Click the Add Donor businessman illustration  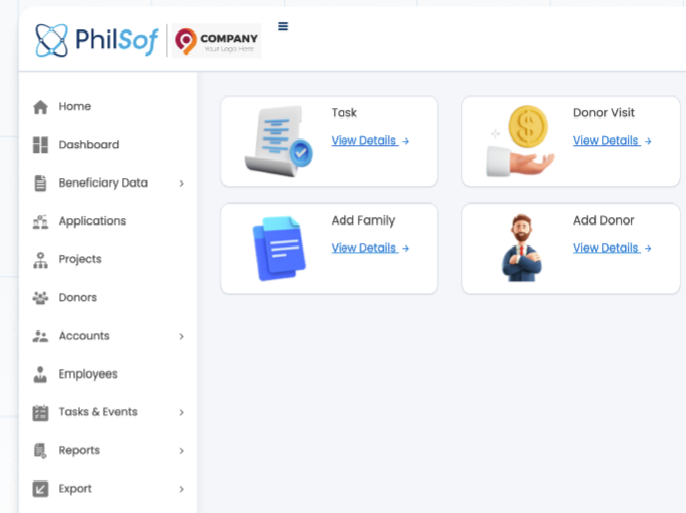(x=520, y=247)
